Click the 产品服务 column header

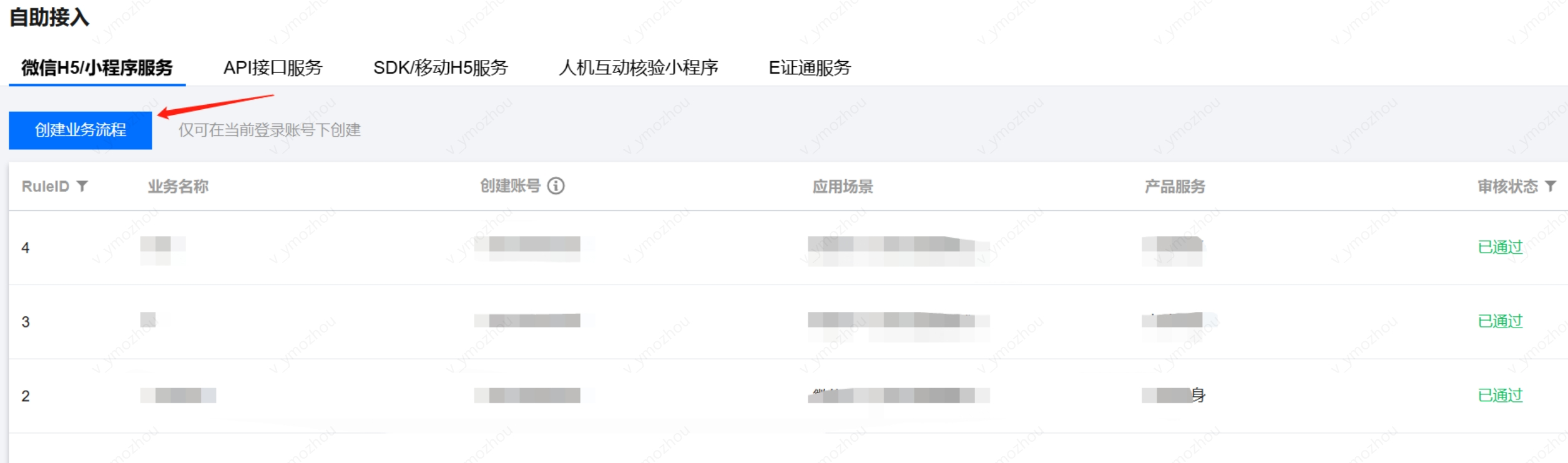click(1175, 186)
